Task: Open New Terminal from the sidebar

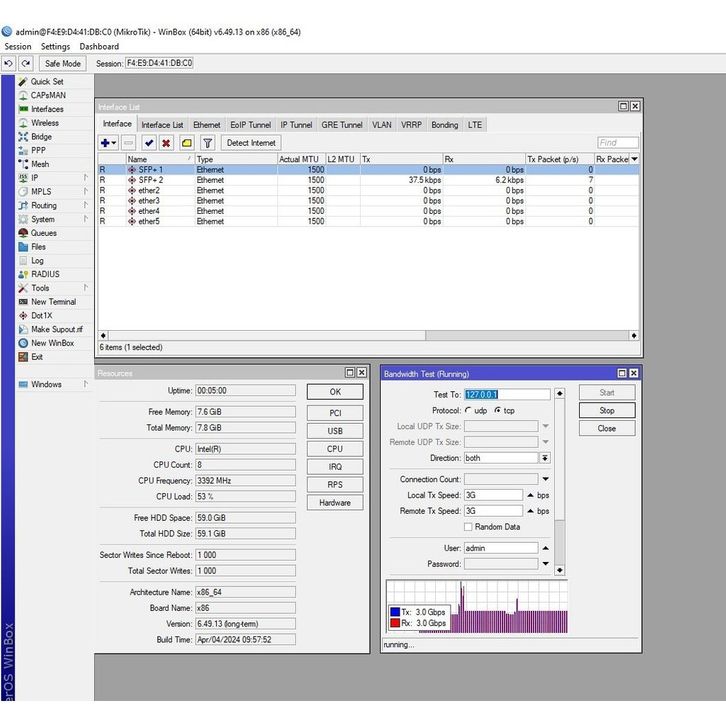Action: [52, 302]
